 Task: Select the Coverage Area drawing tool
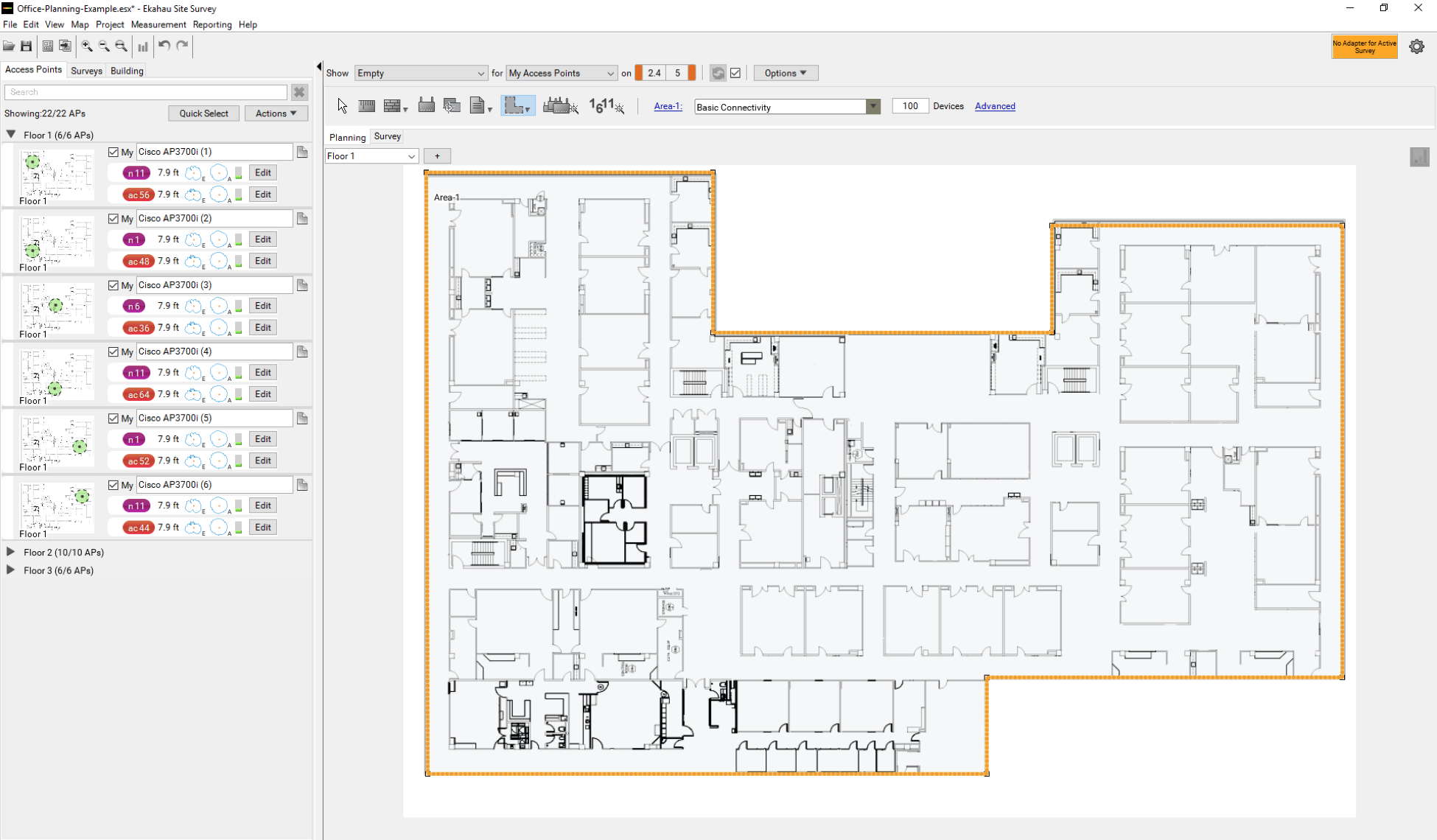pyautogui.click(x=517, y=106)
